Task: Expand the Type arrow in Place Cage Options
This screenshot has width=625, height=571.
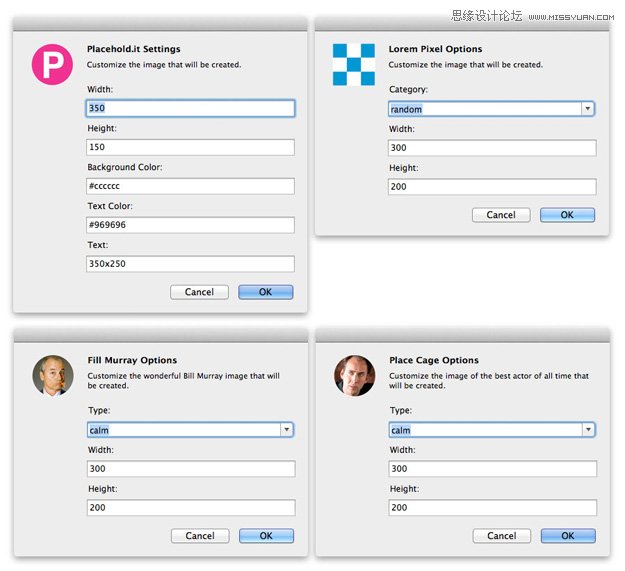Action: [588, 430]
